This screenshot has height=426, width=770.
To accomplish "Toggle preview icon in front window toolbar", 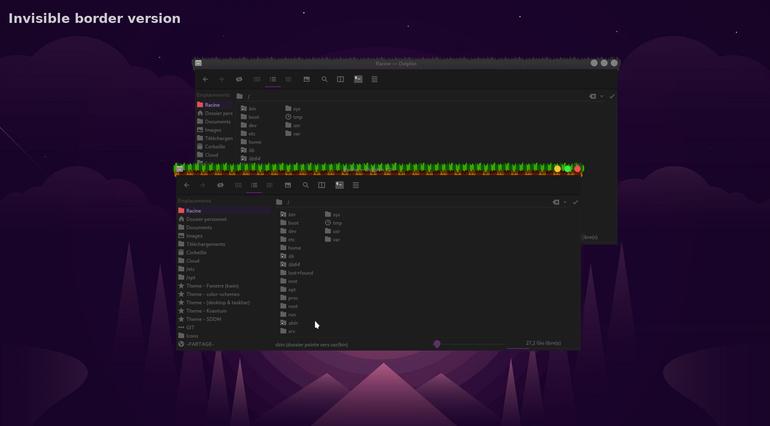I will click(x=339, y=185).
